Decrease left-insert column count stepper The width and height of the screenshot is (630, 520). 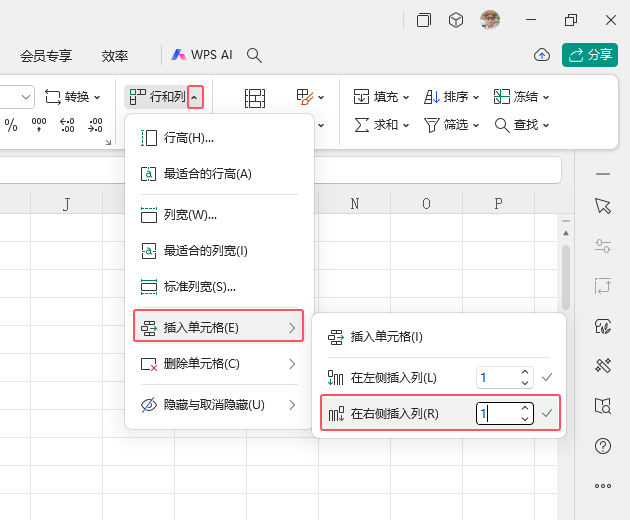pos(525,383)
